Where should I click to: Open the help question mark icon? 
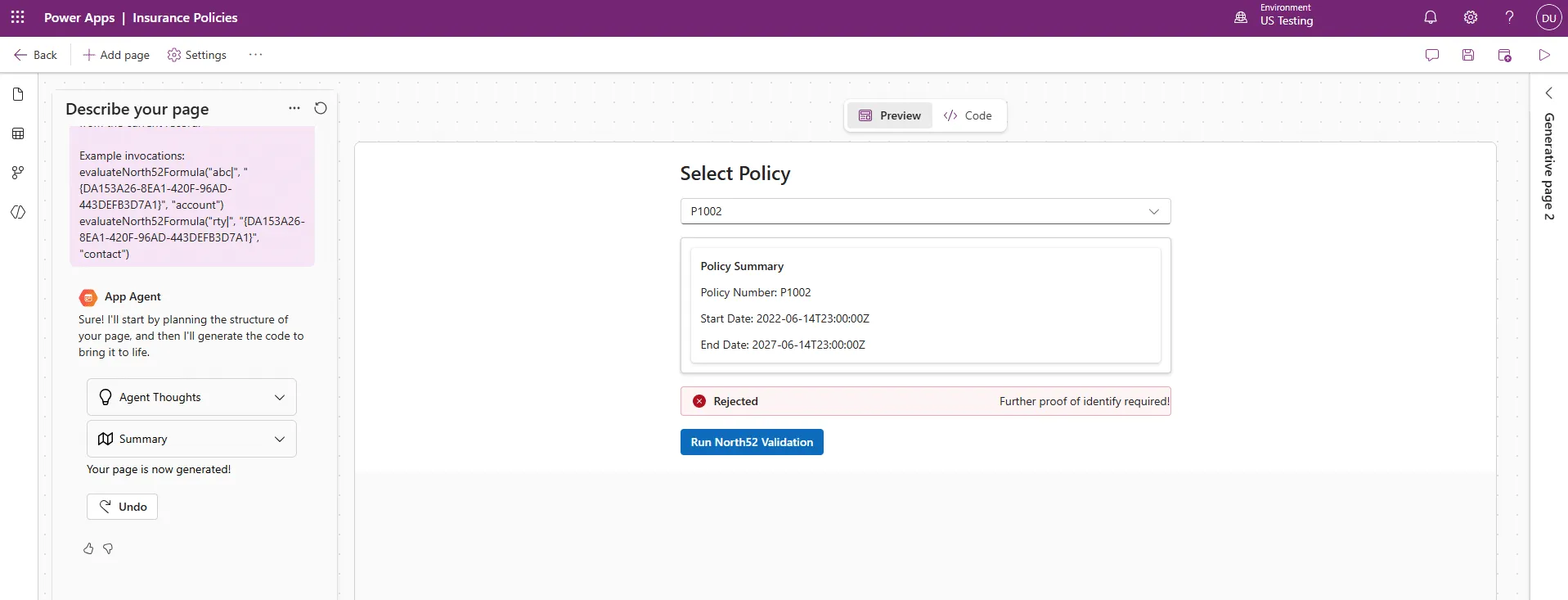pos(1510,17)
